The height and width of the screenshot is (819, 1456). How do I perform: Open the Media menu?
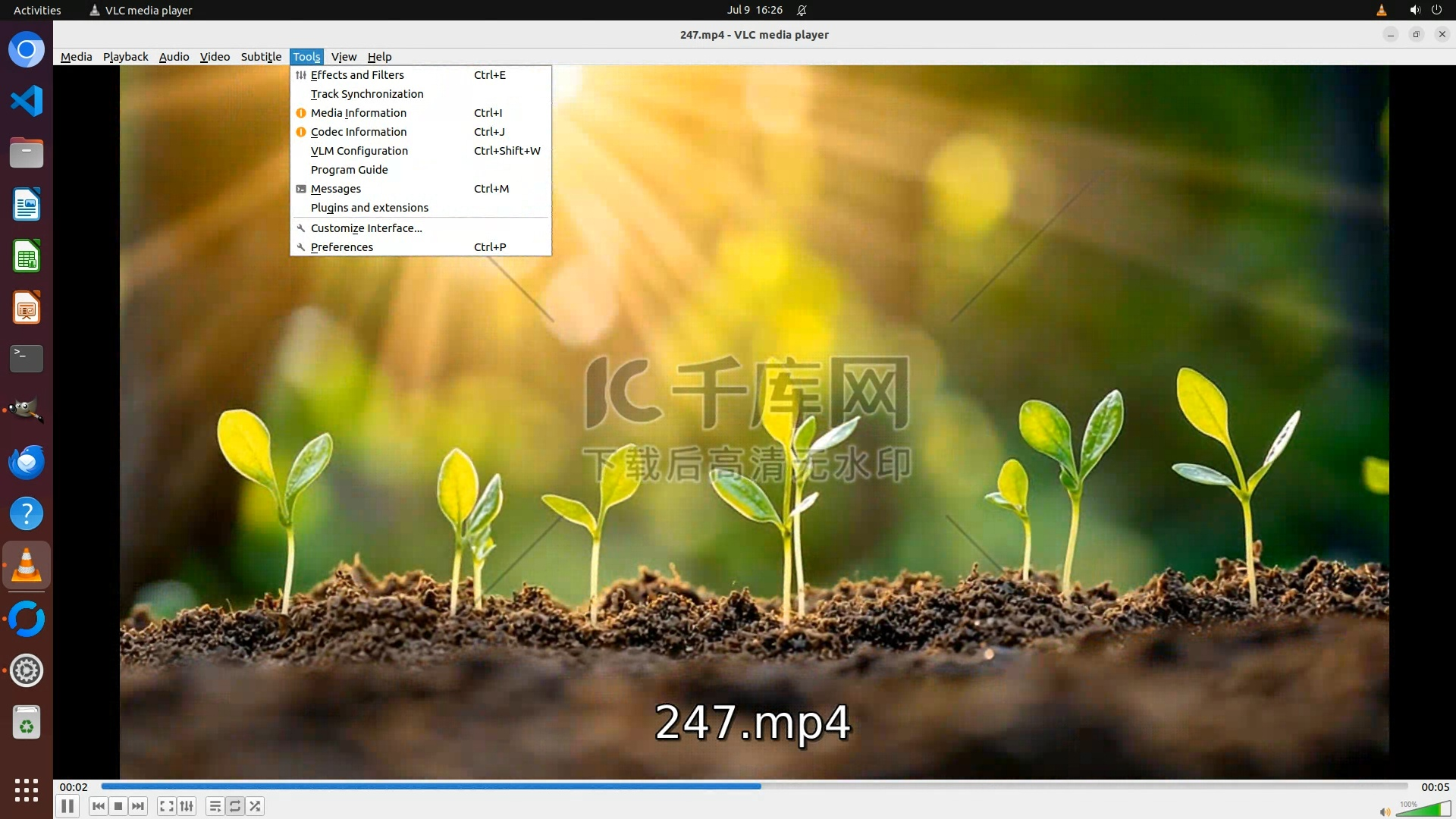[76, 57]
